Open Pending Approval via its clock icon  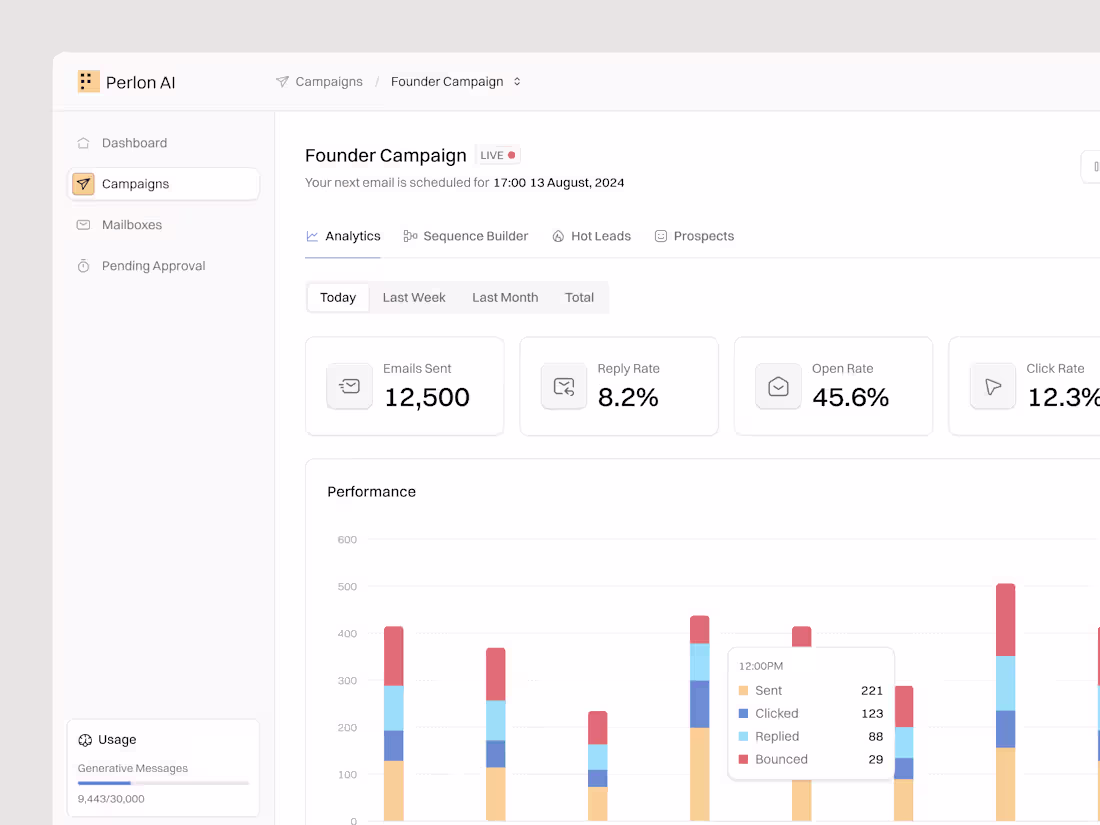pyautogui.click(x=84, y=266)
